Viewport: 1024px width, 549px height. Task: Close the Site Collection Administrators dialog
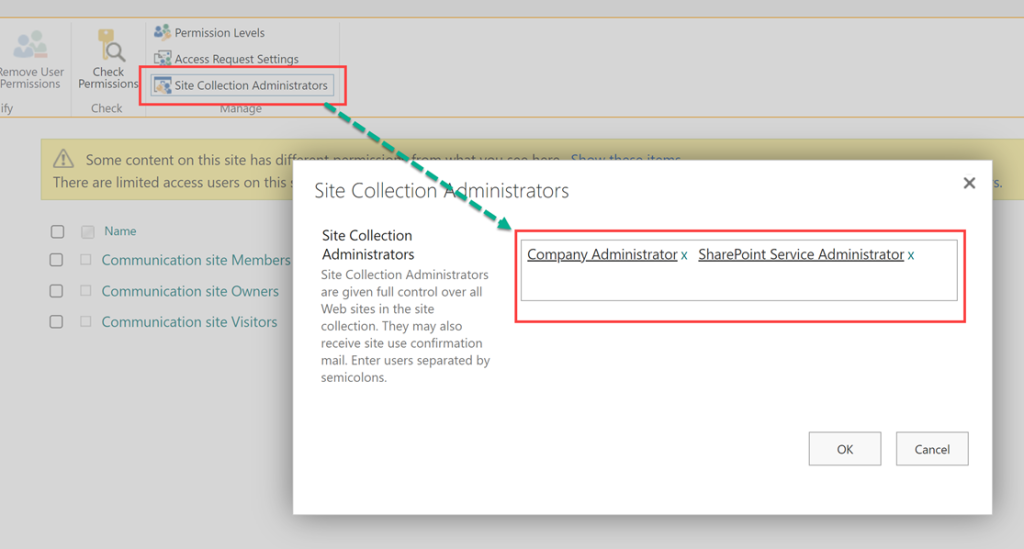pyautogui.click(x=969, y=183)
